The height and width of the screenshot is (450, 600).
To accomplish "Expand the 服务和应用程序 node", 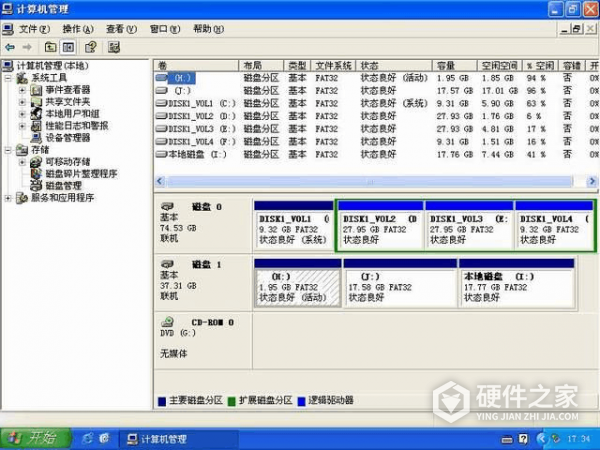I will (x=8, y=197).
